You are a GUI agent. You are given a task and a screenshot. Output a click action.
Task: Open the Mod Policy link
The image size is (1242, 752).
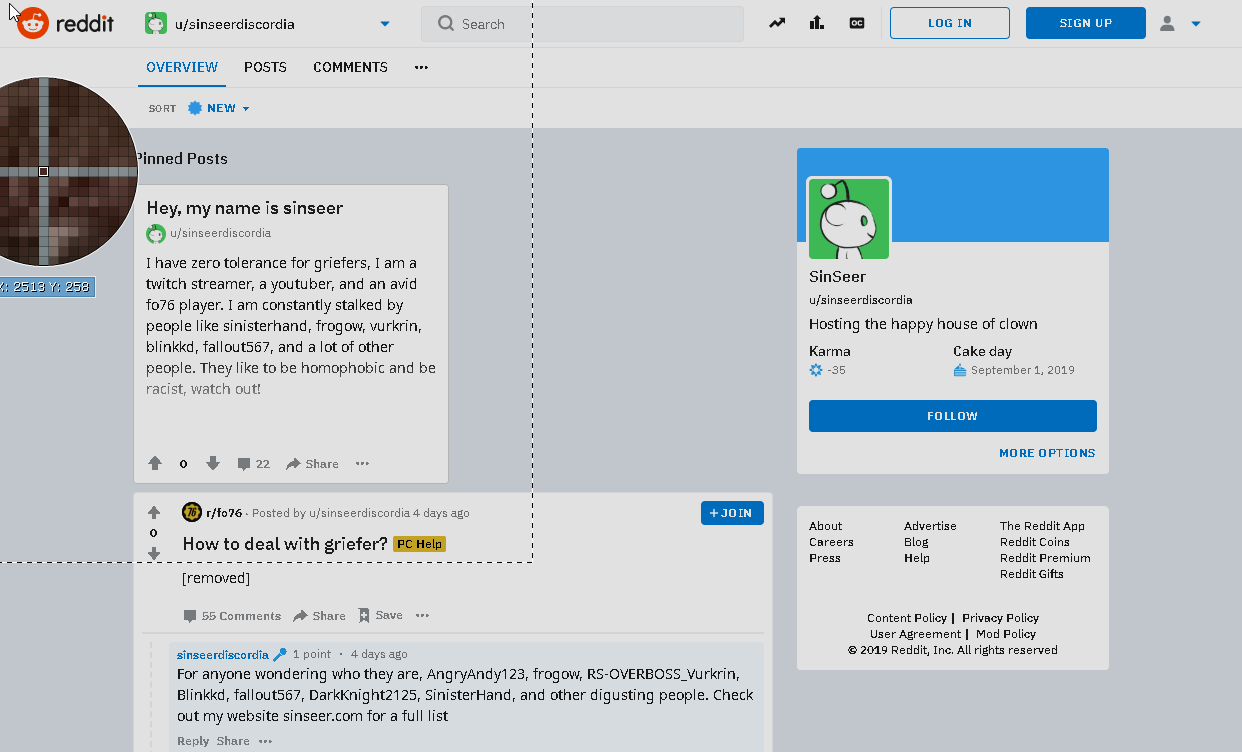coord(1006,634)
